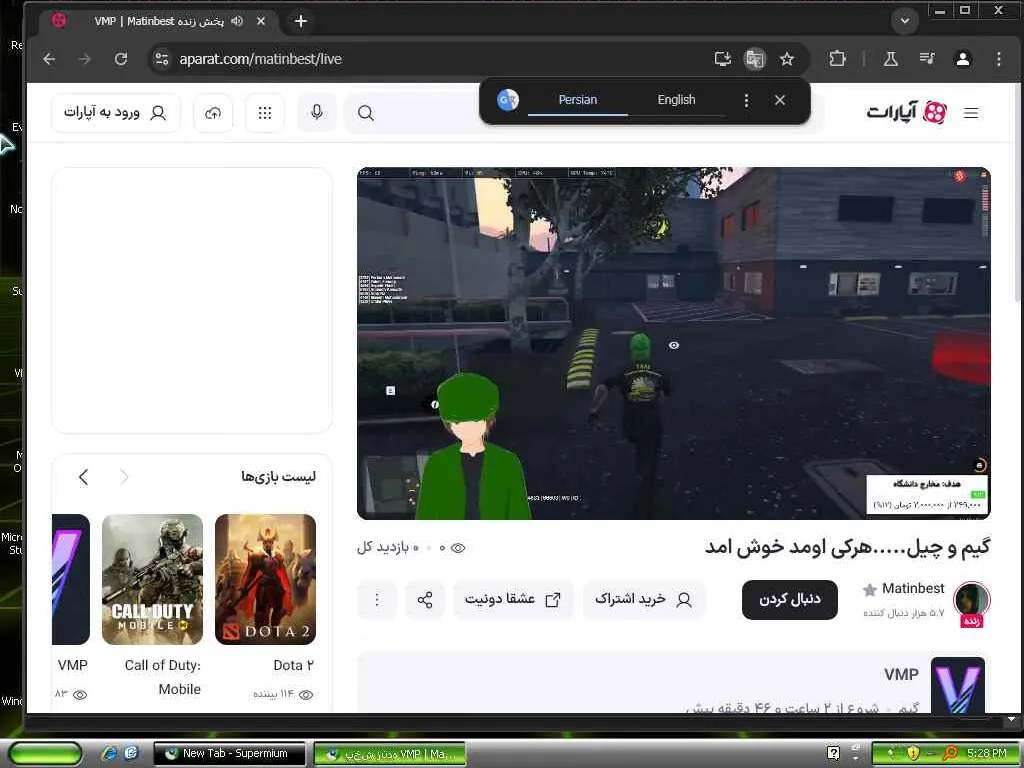
Task: Open the partially visible VMP game card
Action: [71, 579]
